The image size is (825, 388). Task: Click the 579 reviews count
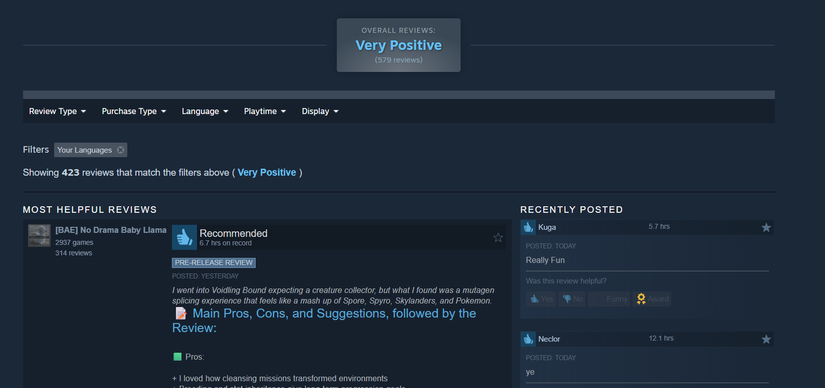[398, 60]
